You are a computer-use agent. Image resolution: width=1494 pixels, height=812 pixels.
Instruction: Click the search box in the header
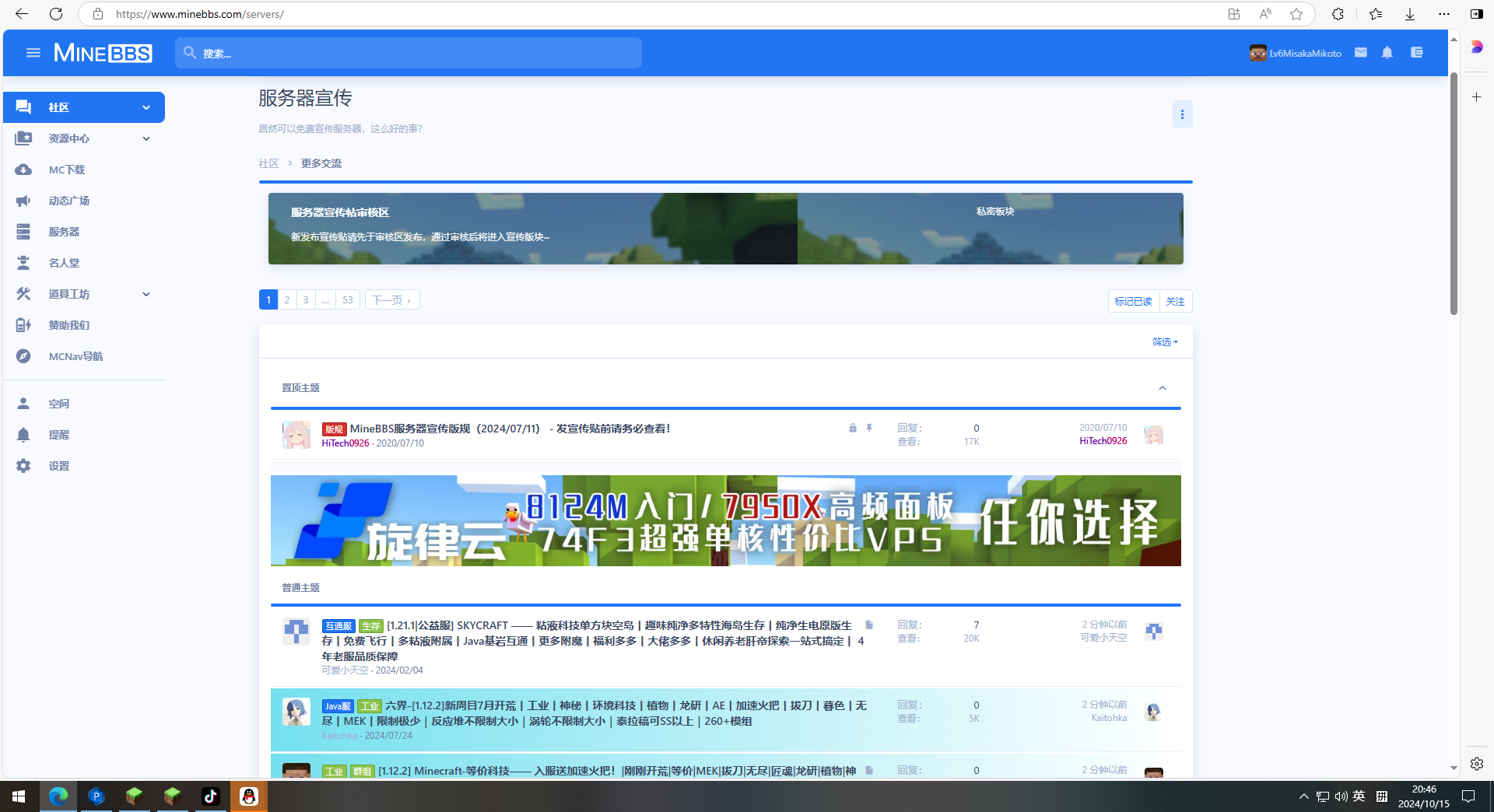[x=409, y=53]
